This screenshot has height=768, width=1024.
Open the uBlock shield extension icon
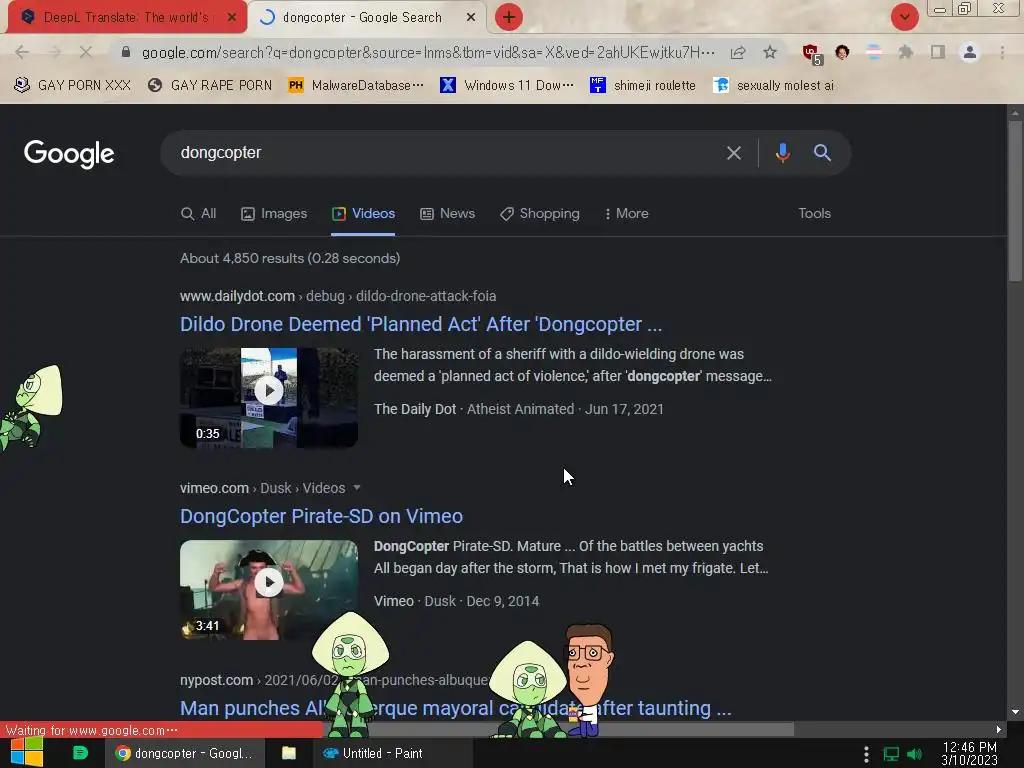812,54
